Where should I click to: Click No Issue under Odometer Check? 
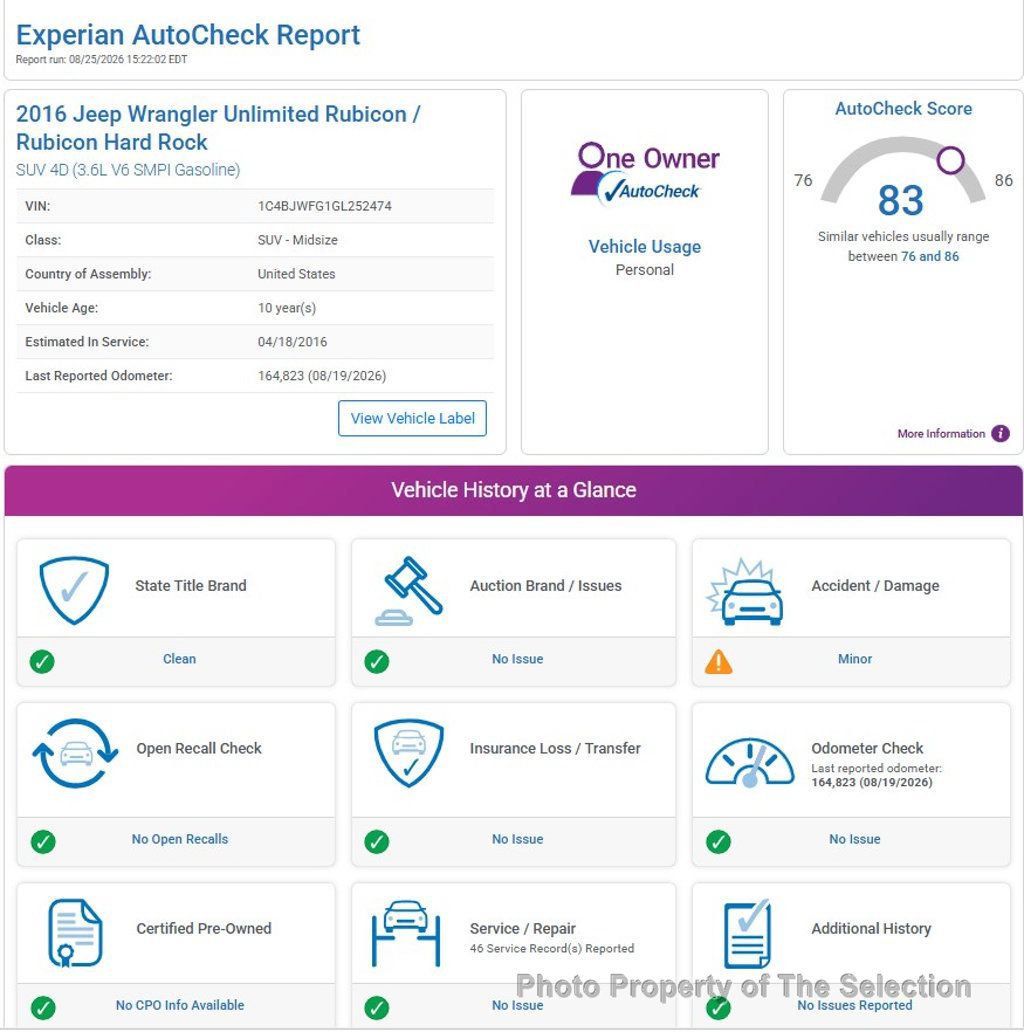pos(854,839)
